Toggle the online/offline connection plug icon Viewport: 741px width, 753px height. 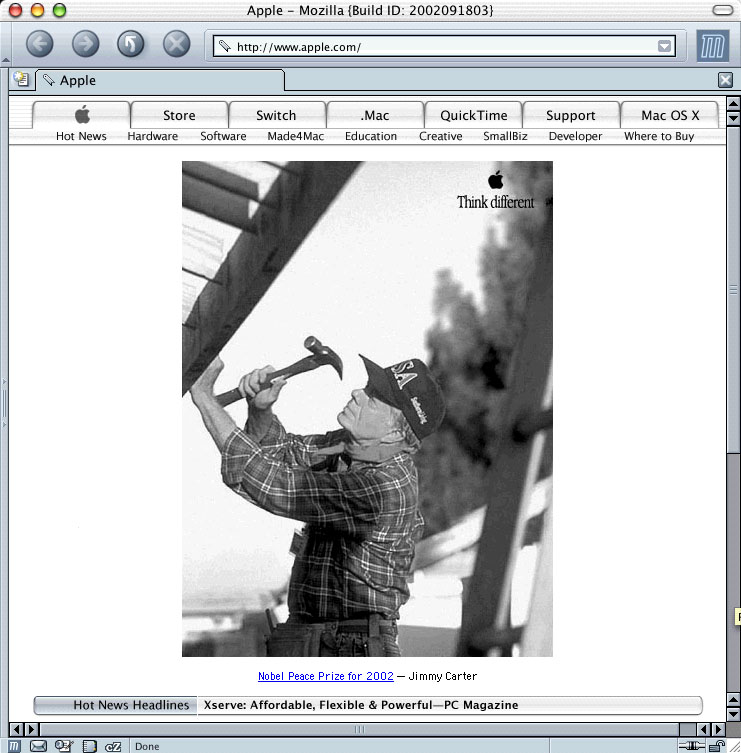tap(692, 746)
